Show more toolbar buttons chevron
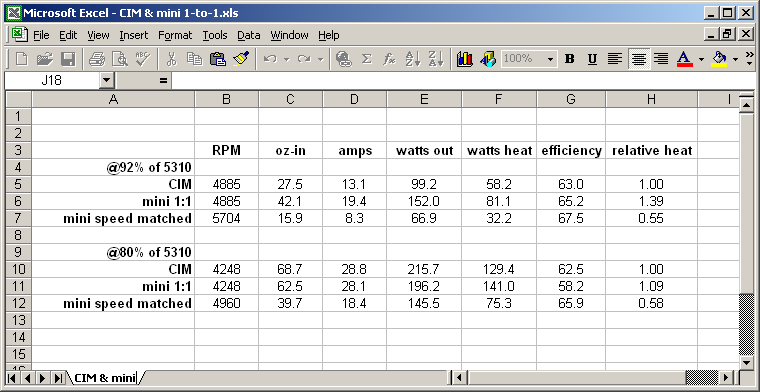 (x=749, y=59)
